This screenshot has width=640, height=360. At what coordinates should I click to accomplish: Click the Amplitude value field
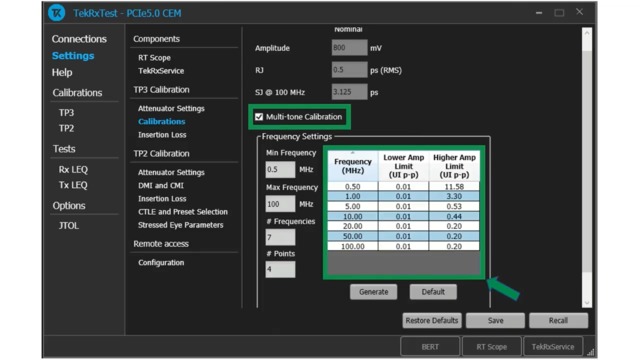(x=349, y=48)
